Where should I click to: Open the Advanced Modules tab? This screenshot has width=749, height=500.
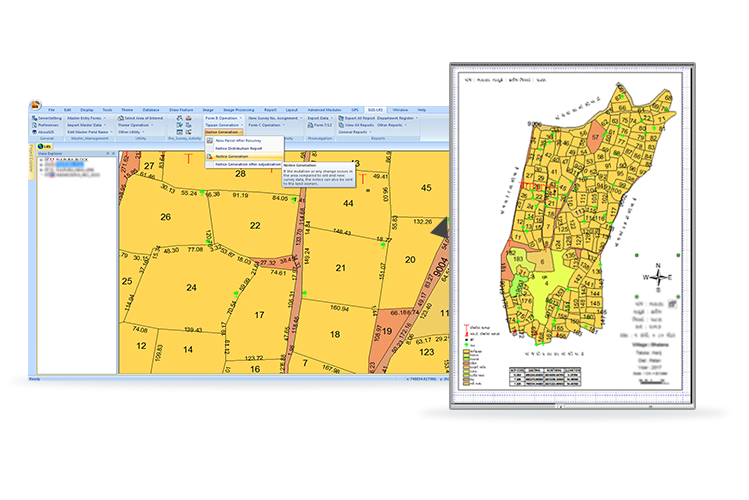[324, 110]
